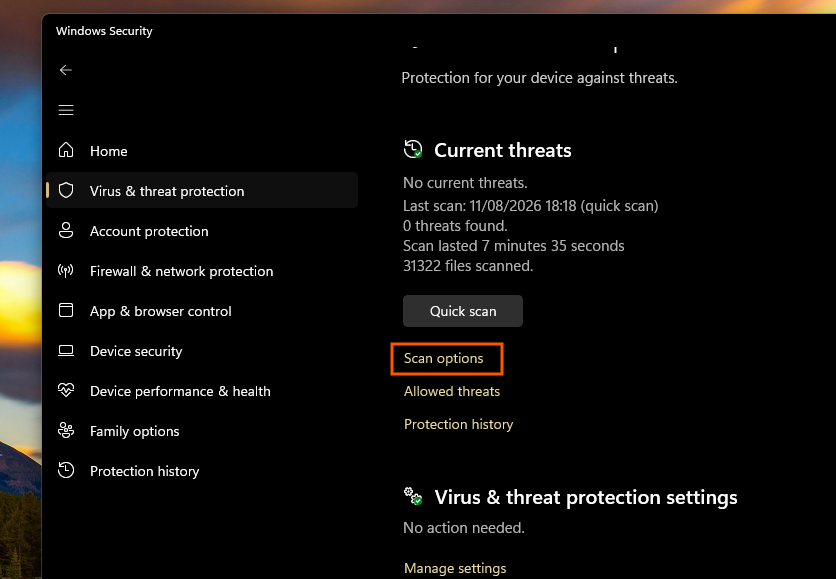Start a Quick scan
Screen dimensions: 836x579
click(x=463, y=311)
